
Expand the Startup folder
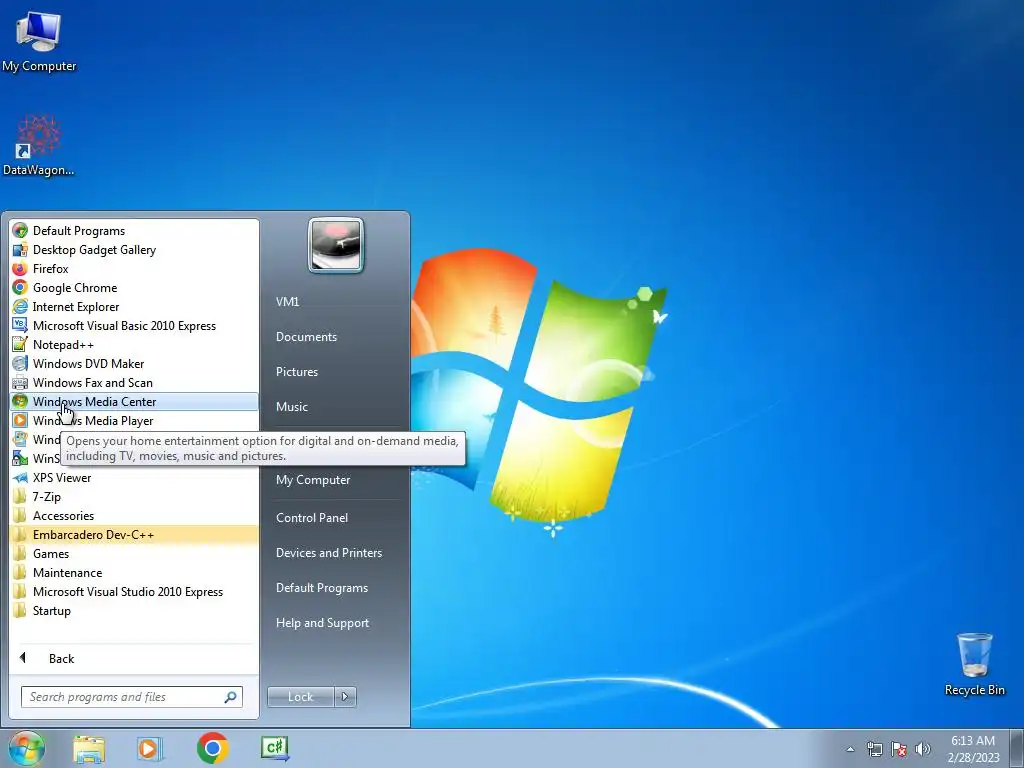click(135, 610)
